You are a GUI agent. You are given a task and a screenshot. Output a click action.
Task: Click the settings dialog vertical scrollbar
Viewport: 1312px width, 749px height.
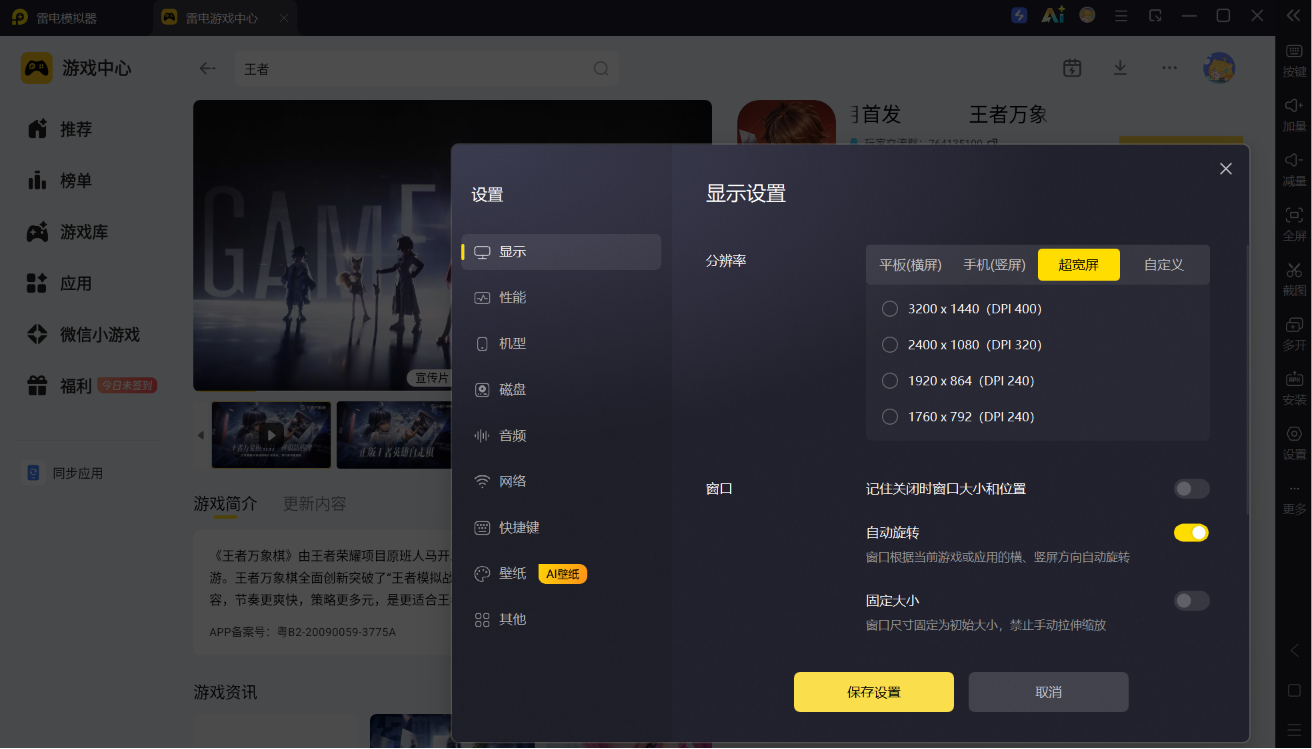coord(1247,380)
